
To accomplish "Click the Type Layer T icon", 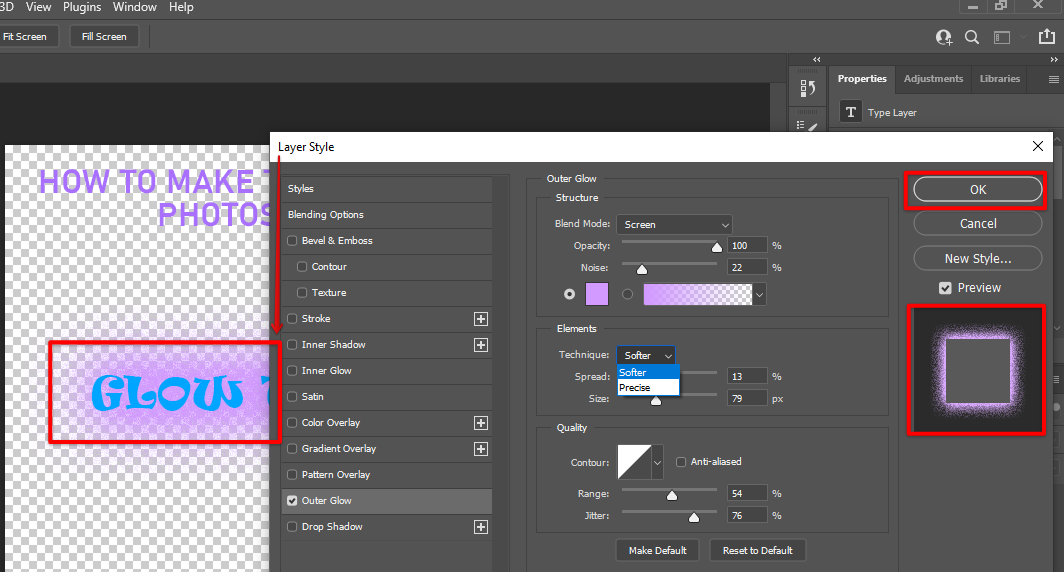I will click(x=850, y=113).
